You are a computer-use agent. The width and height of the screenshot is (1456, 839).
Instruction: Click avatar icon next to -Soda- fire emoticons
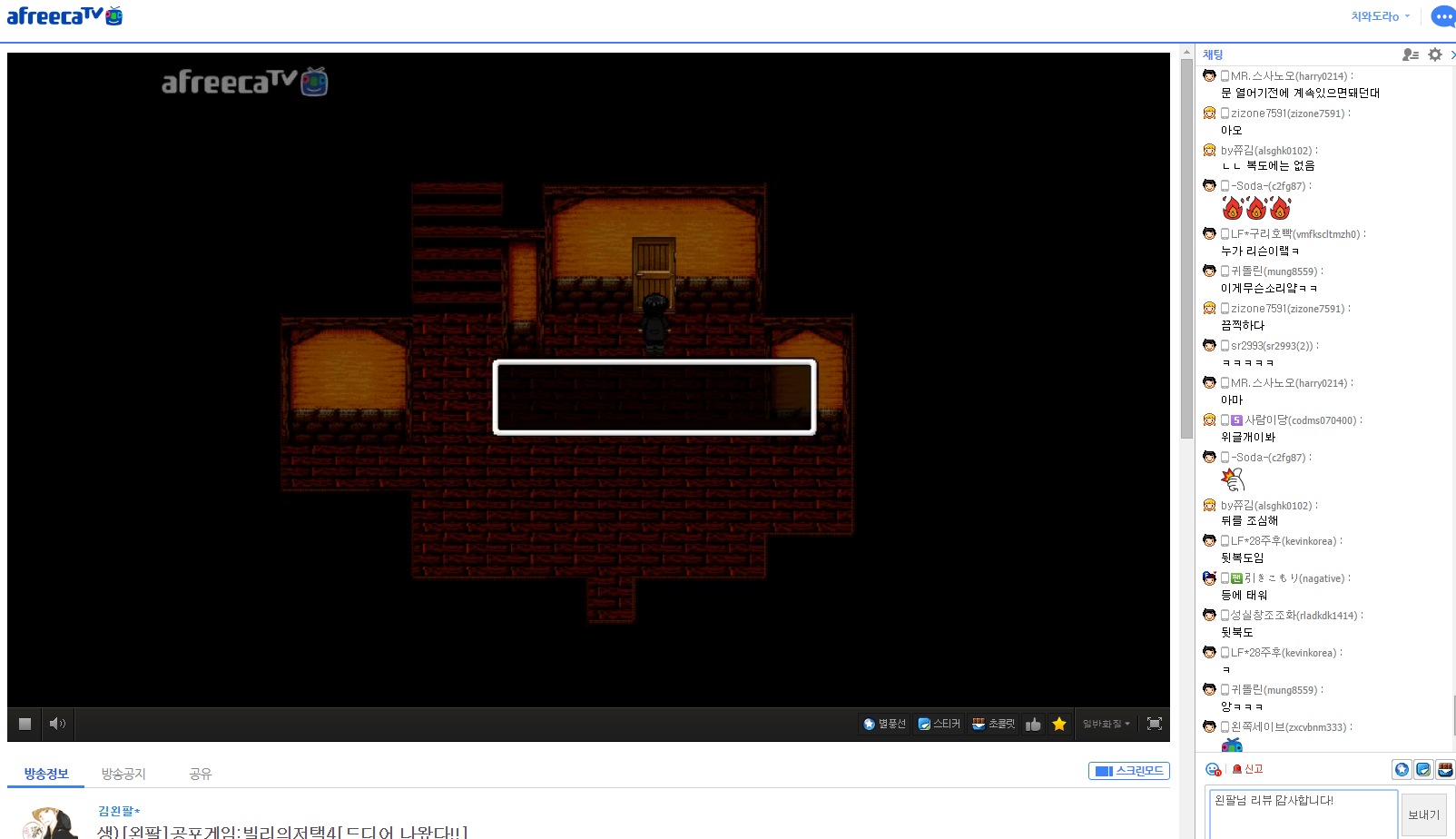coord(1209,185)
